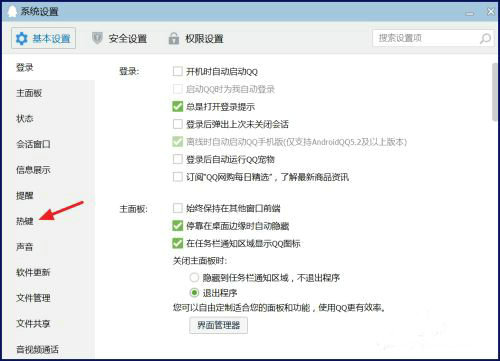Click the vertical scrollbar thumb

tap(495, 92)
